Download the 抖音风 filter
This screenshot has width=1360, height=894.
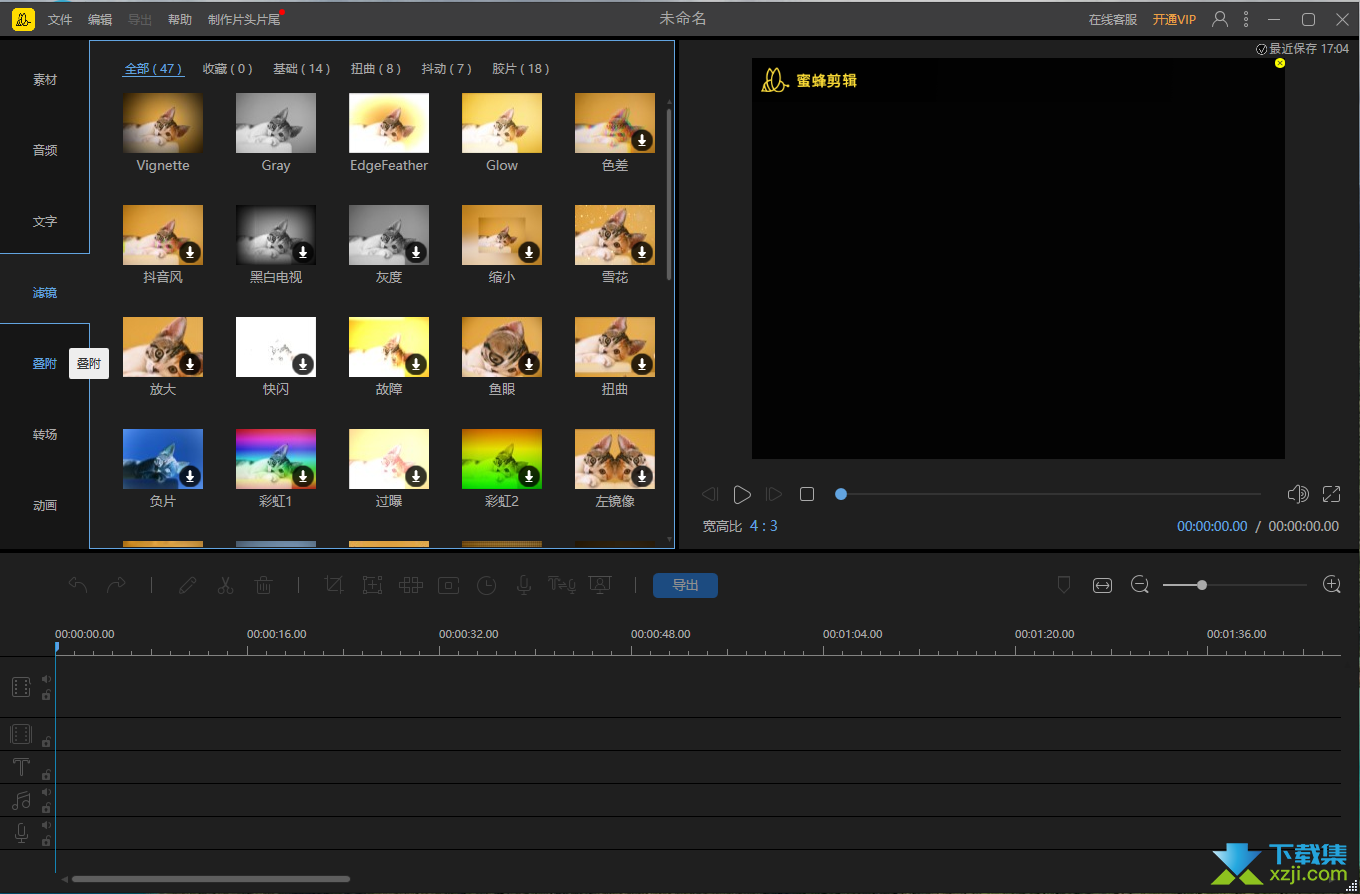[x=190, y=252]
